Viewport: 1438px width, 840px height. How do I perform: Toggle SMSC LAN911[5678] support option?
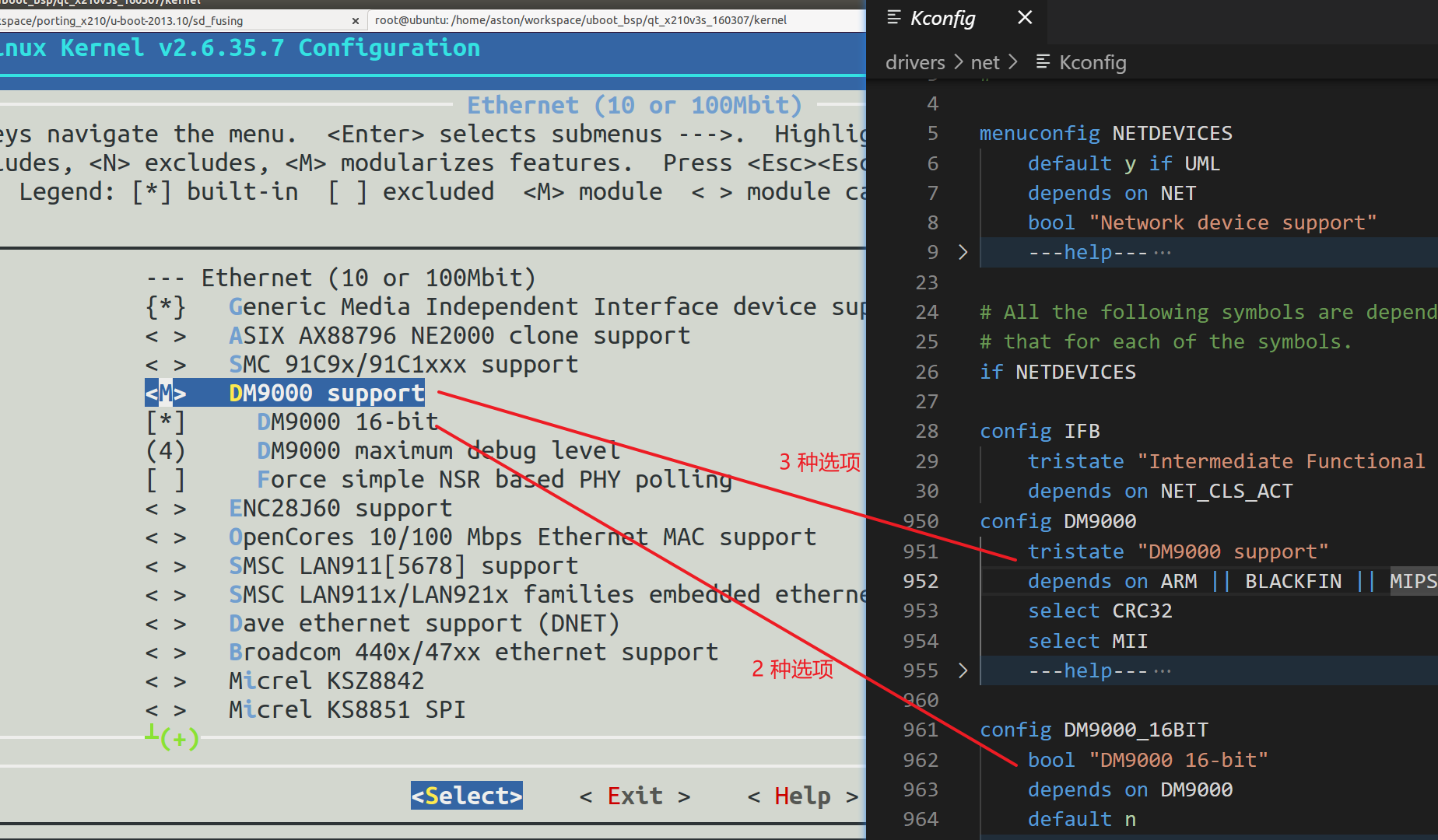coord(166,565)
